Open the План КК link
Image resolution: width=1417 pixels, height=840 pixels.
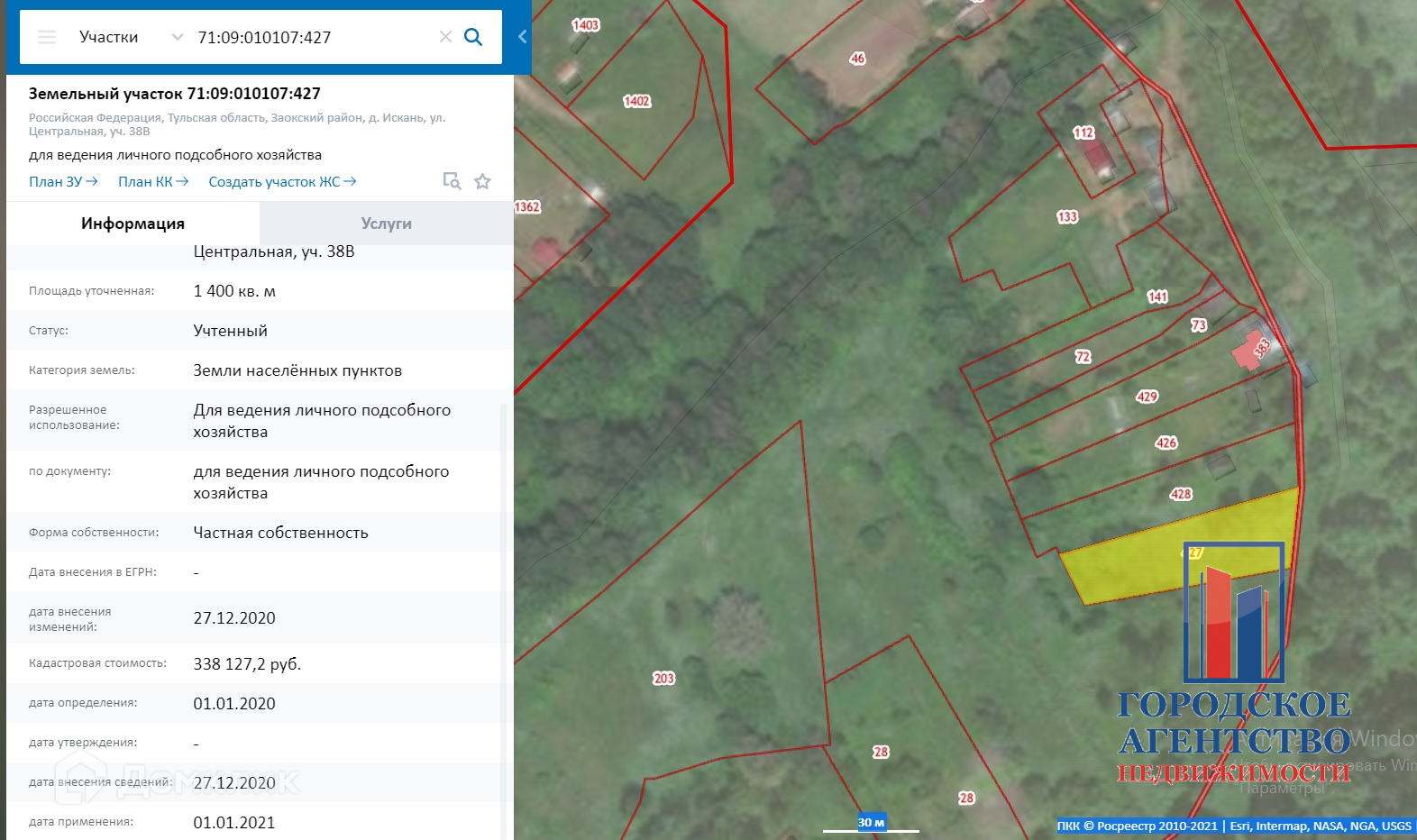click(x=153, y=182)
